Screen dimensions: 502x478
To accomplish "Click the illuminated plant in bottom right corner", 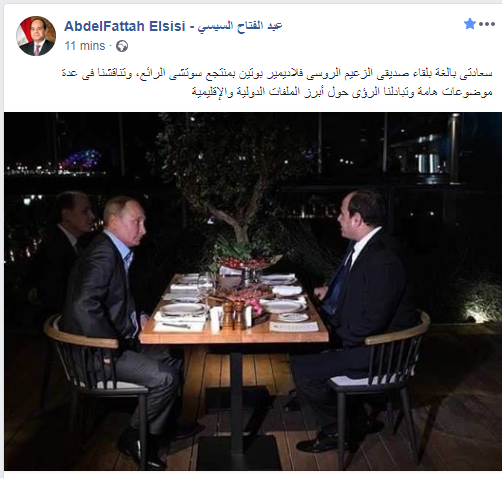I will tap(480, 302).
